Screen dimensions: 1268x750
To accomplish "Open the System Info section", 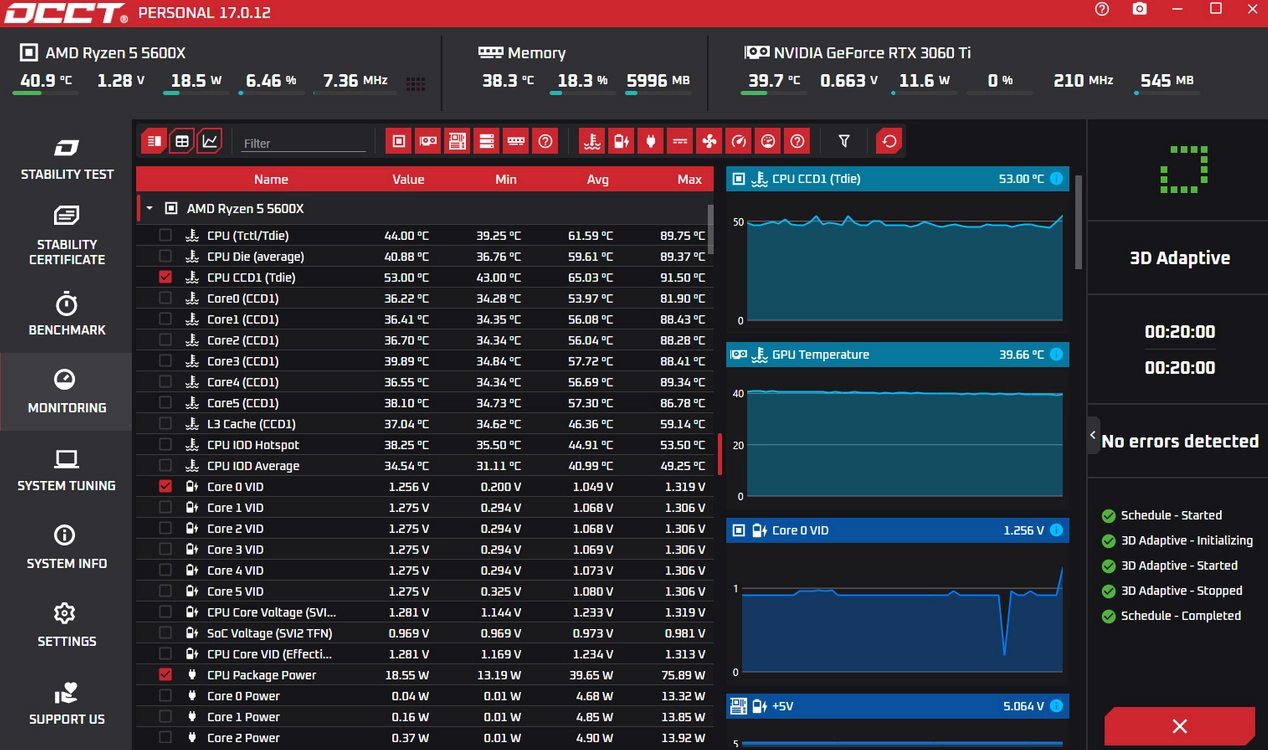I will tap(66, 548).
